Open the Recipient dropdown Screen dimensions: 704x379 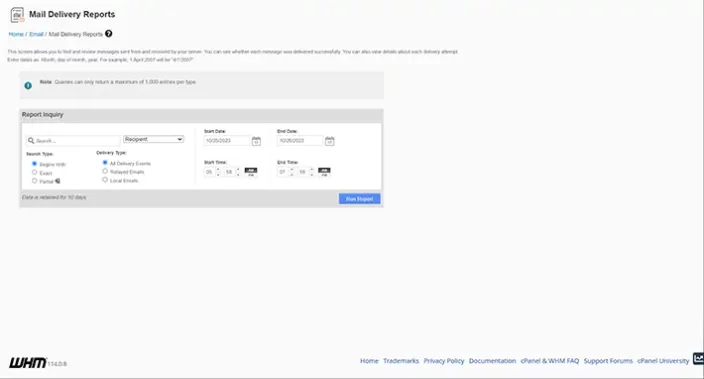pyautogui.click(x=154, y=139)
